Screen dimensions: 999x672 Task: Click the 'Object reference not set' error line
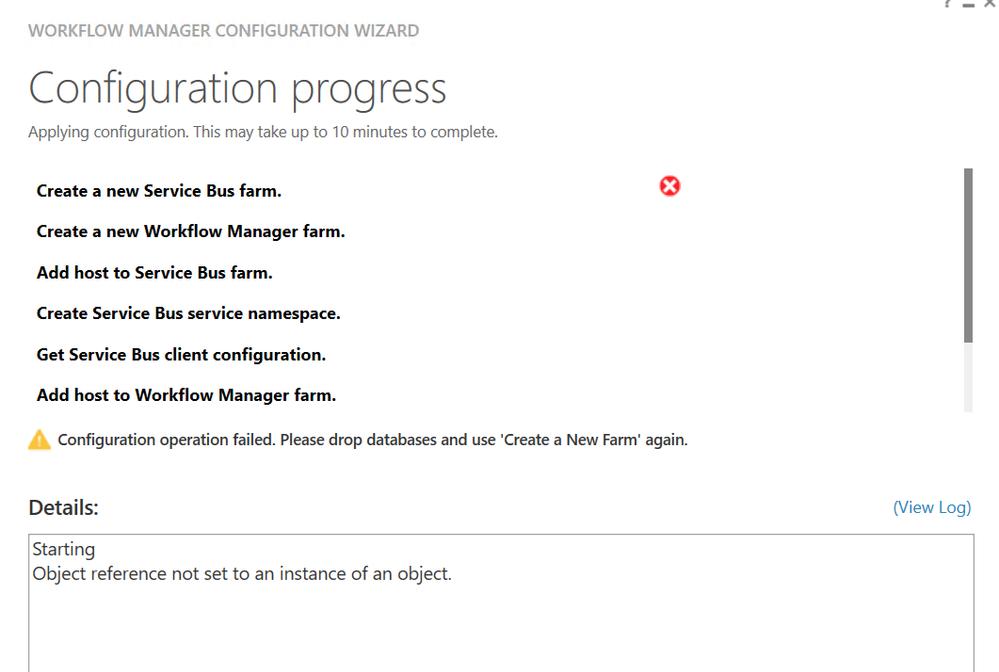(x=242, y=574)
